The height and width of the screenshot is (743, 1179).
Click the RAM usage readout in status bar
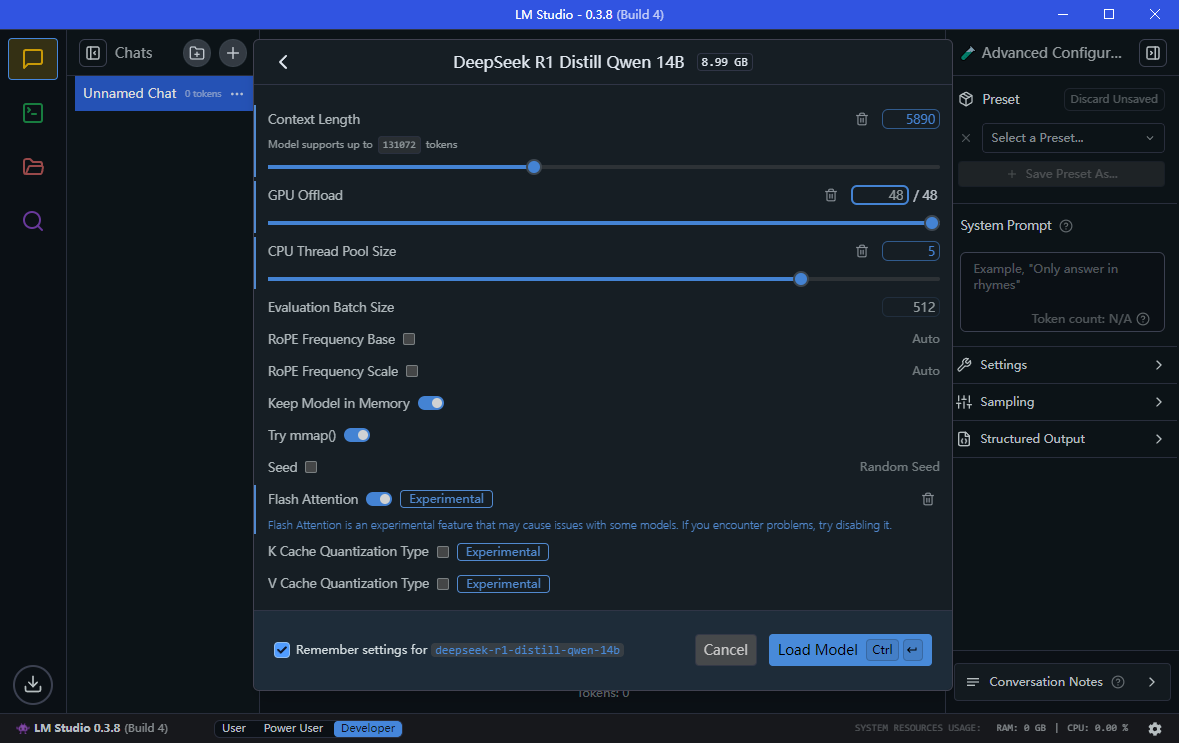(x=1021, y=728)
